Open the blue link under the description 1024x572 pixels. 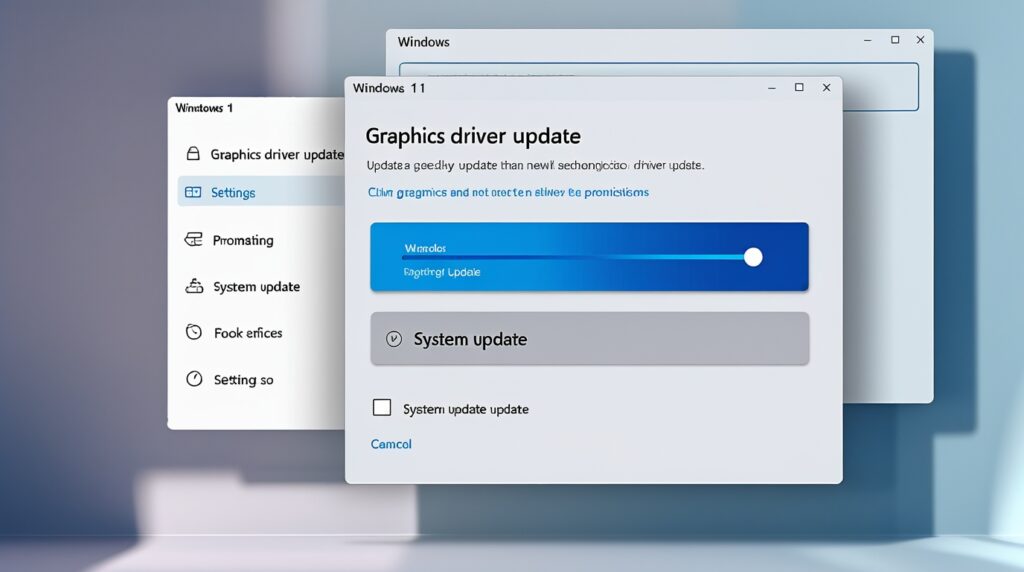click(x=508, y=192)
